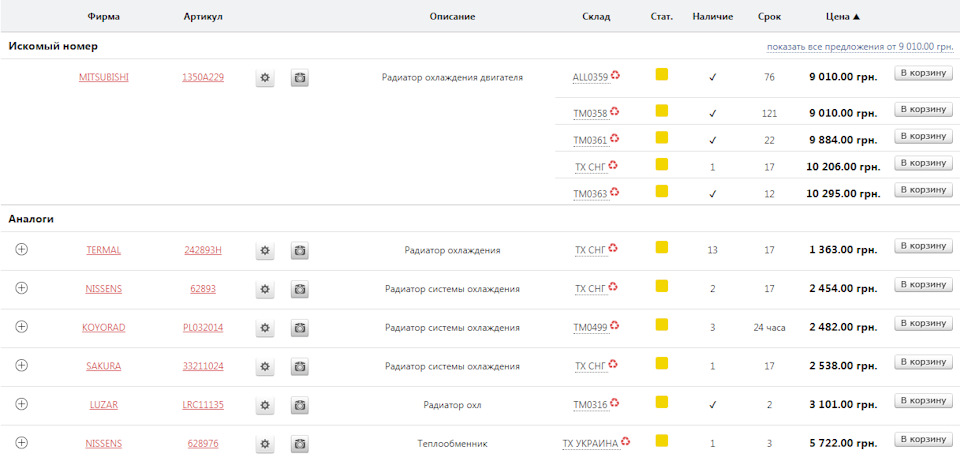Open warehouse TM0499 info

(x=590, y=329)
